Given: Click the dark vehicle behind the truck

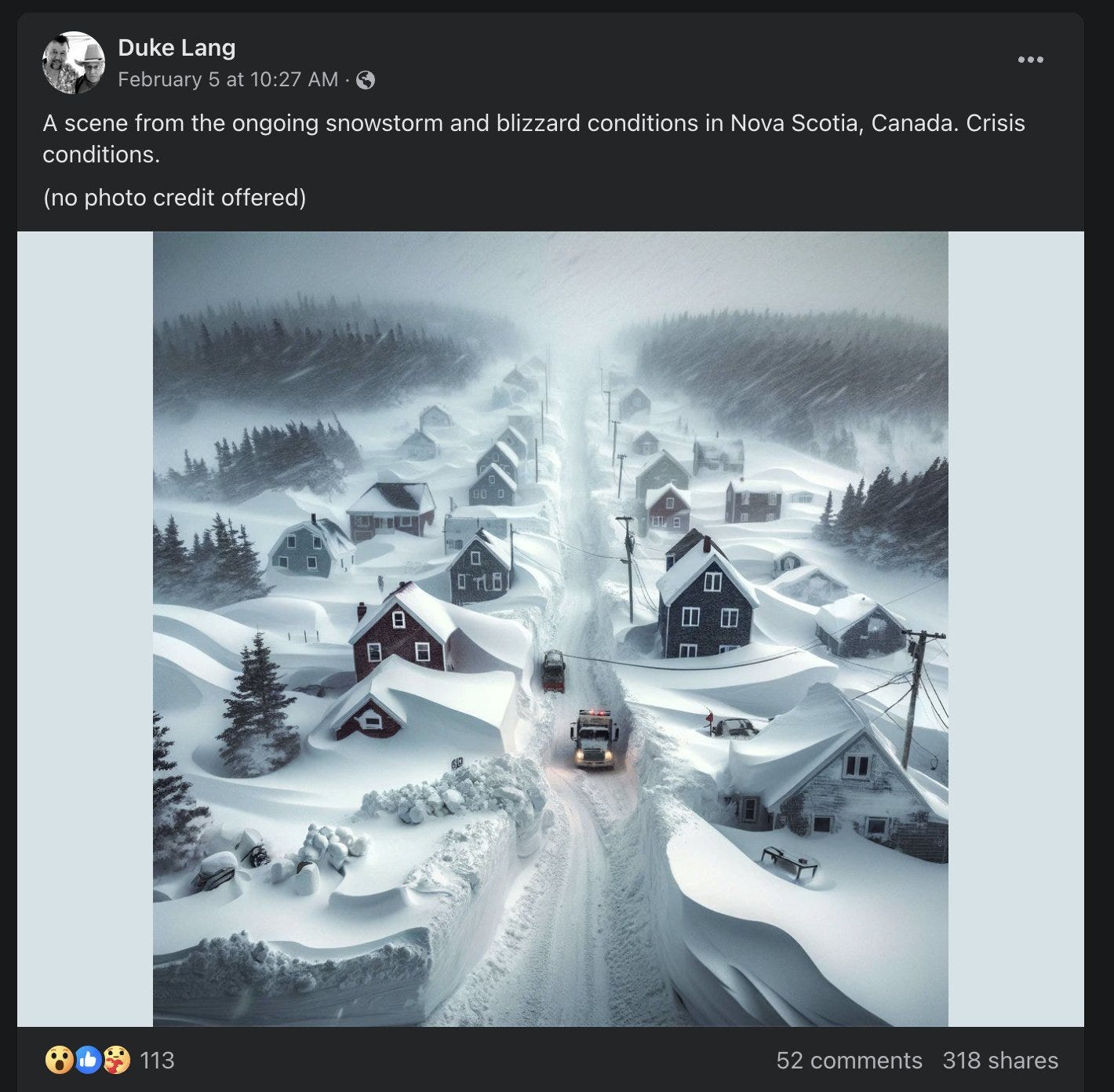Looking at the screenshot, I should pos(553,671).
